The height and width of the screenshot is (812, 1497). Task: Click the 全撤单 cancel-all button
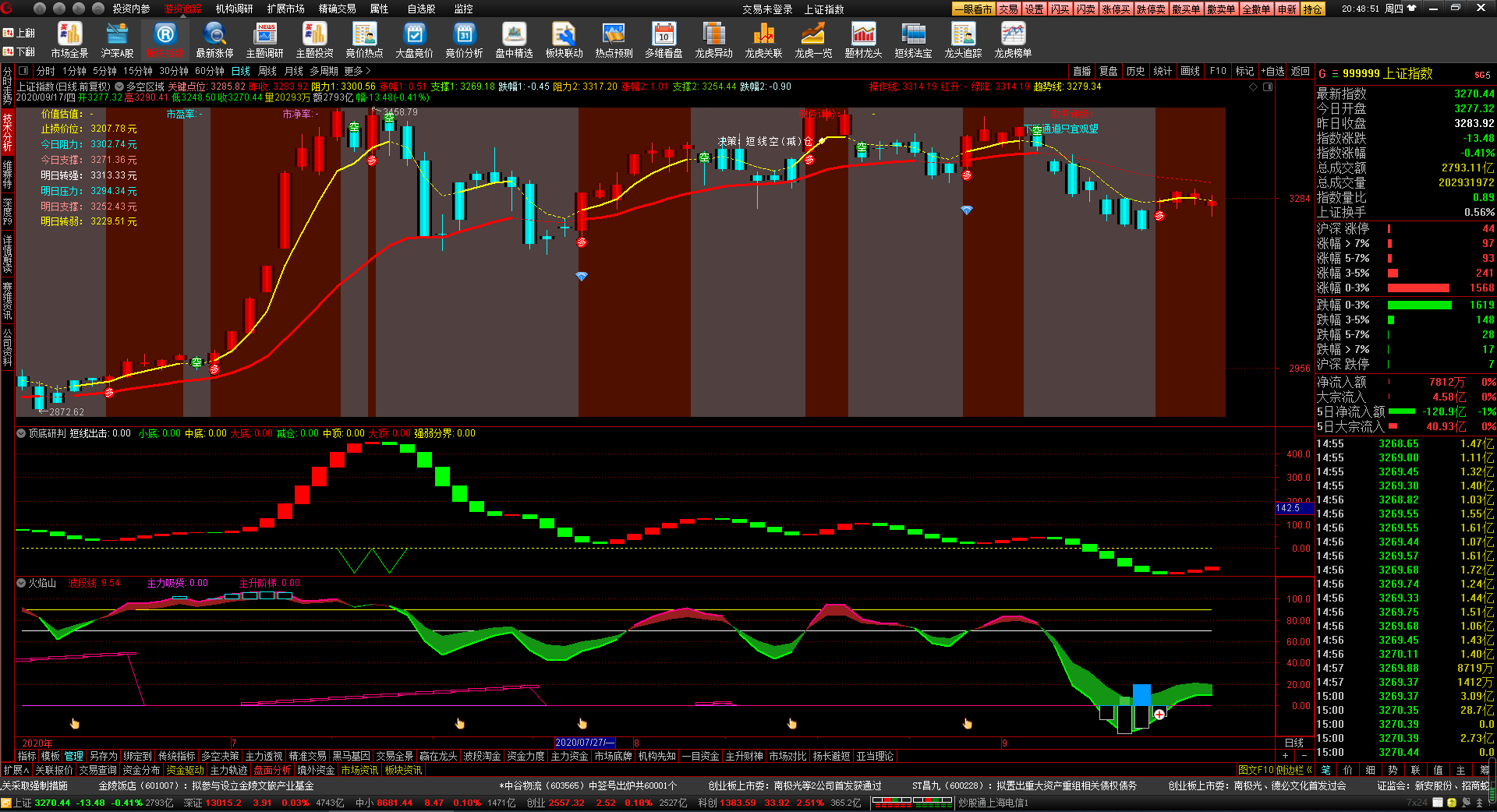(x=1256, y=9)
